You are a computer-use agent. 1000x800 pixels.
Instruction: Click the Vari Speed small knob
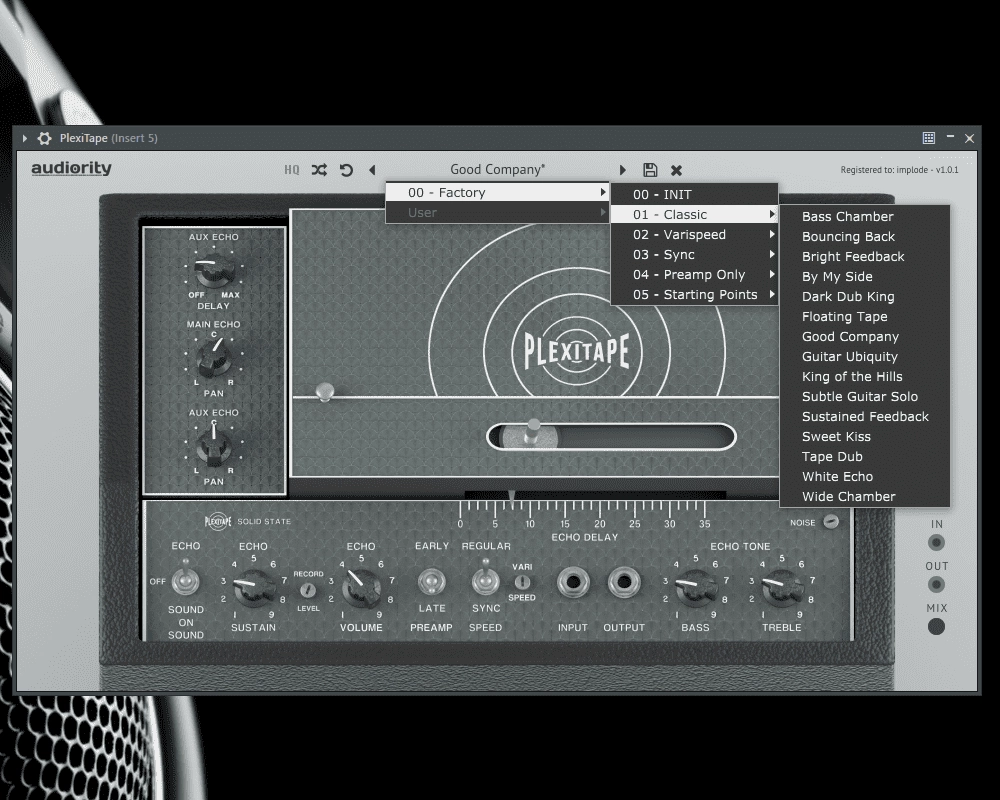point(522,582)
